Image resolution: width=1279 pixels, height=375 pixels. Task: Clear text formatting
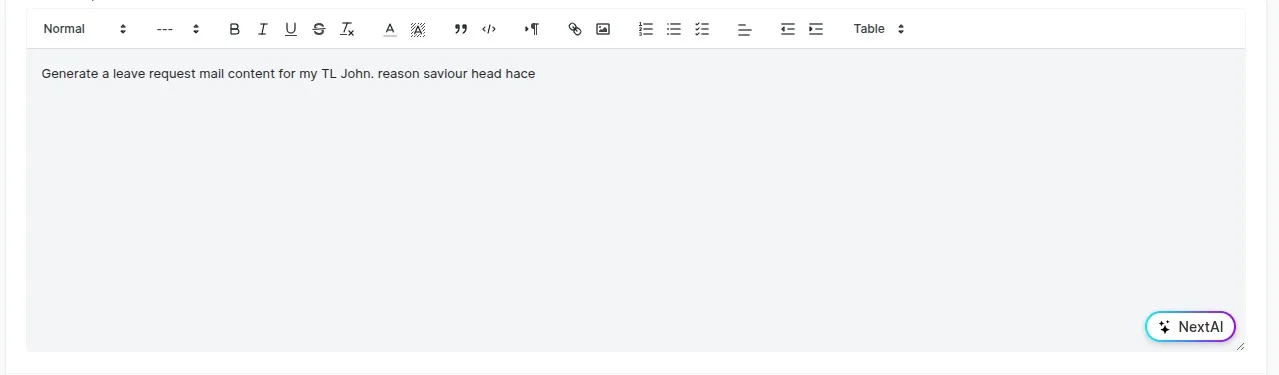pos(347,29)
